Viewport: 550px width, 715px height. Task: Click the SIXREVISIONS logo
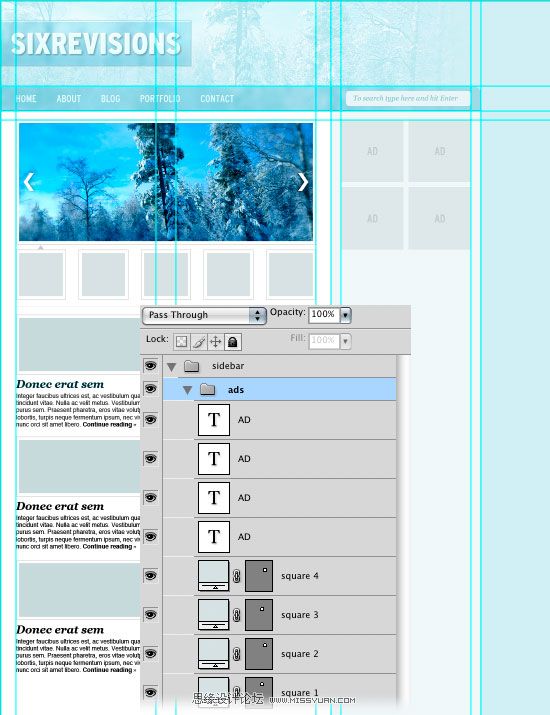click(96, 44)
